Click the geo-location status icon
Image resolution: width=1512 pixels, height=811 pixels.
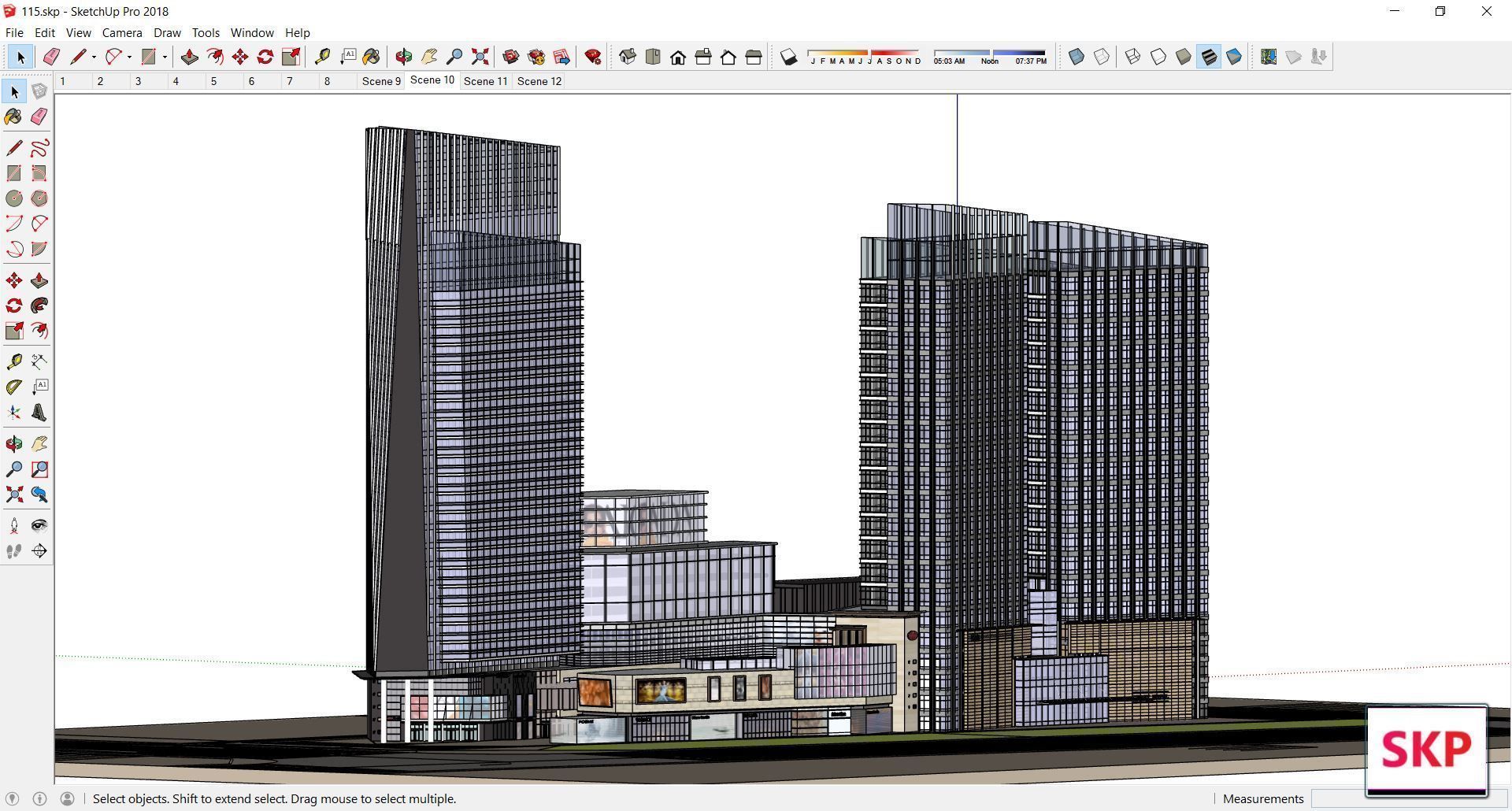(x=13, y=798)
